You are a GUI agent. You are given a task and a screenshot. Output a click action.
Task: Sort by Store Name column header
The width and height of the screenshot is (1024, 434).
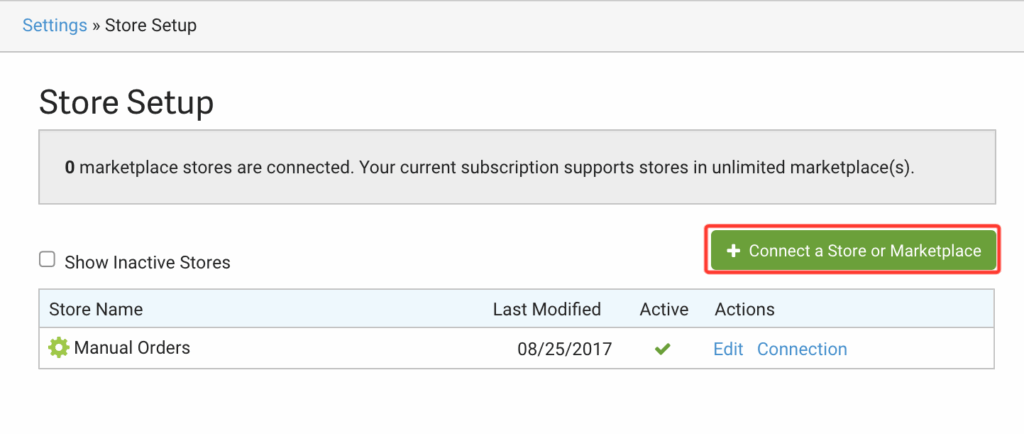(96, 309)
